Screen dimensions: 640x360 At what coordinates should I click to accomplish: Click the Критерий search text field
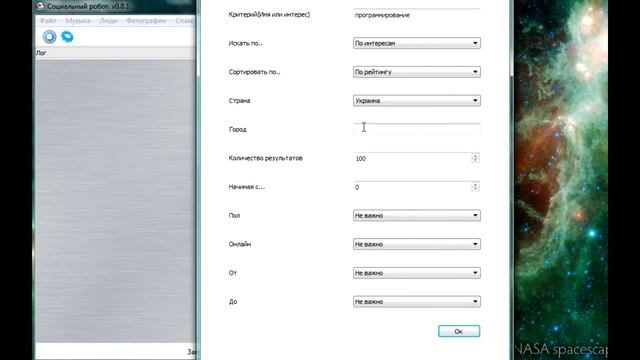point(417,15)
